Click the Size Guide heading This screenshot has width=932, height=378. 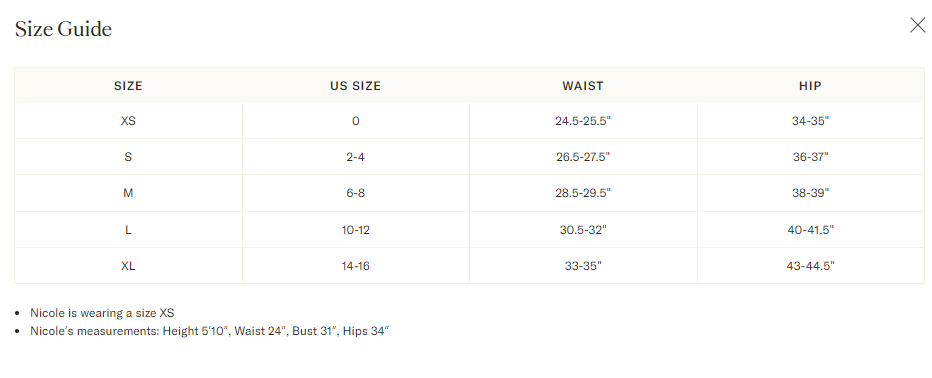point(63,29)
